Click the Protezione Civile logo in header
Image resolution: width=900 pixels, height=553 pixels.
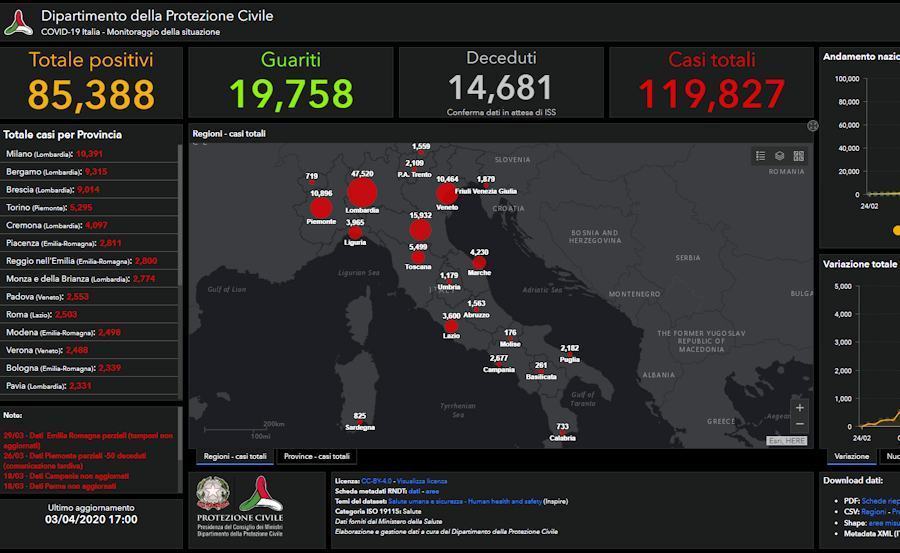(x=18, y=23)
